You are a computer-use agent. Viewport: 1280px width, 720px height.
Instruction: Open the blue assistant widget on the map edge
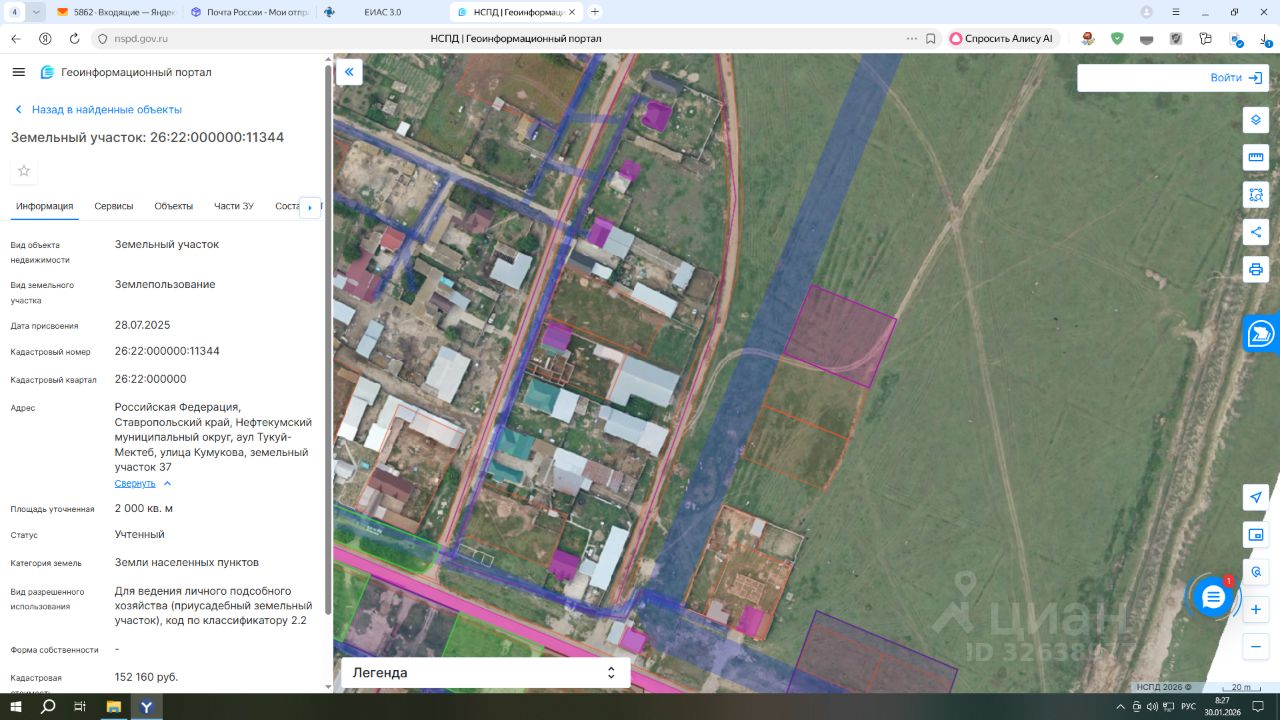pos(1261,333)
